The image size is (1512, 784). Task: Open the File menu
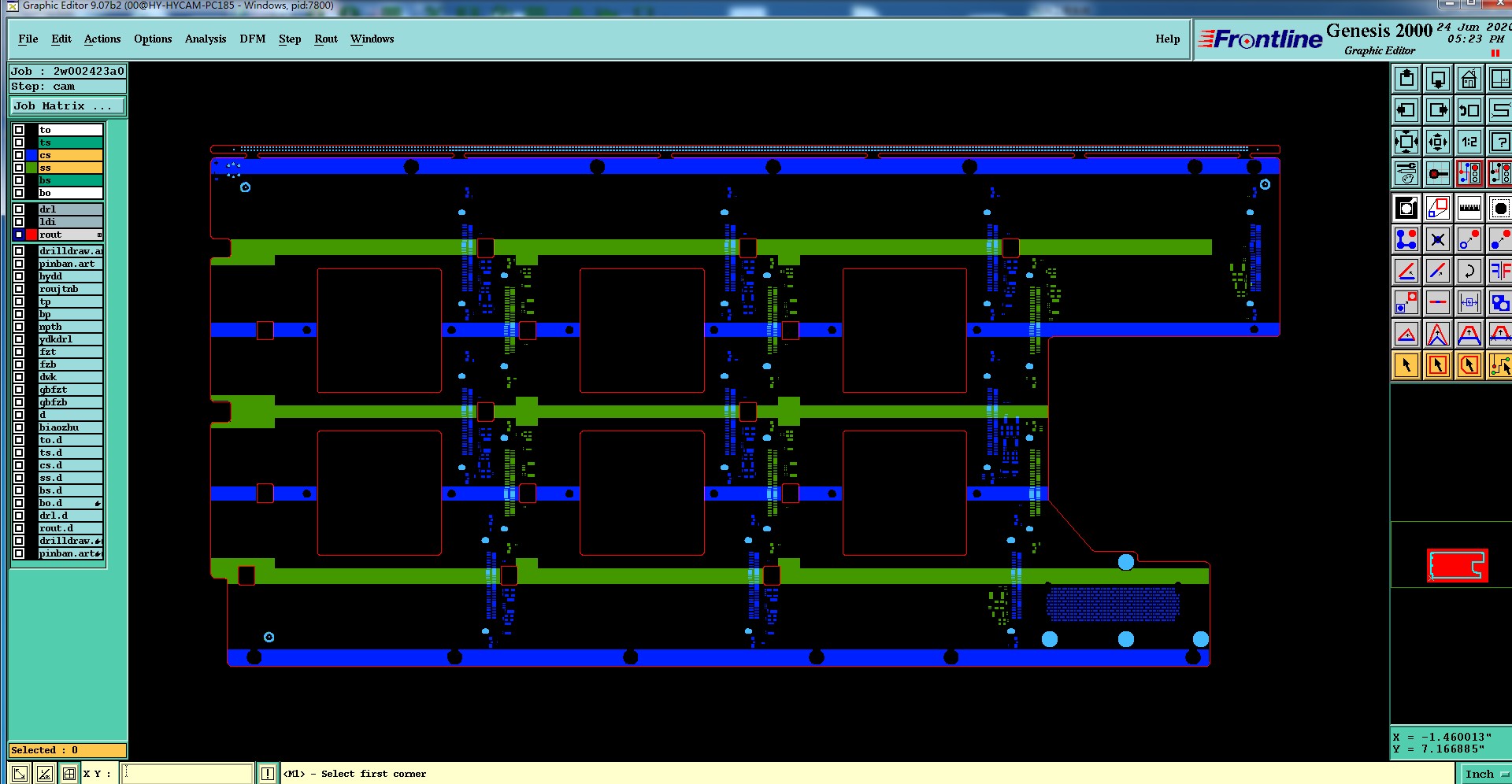tap(28, 39)
